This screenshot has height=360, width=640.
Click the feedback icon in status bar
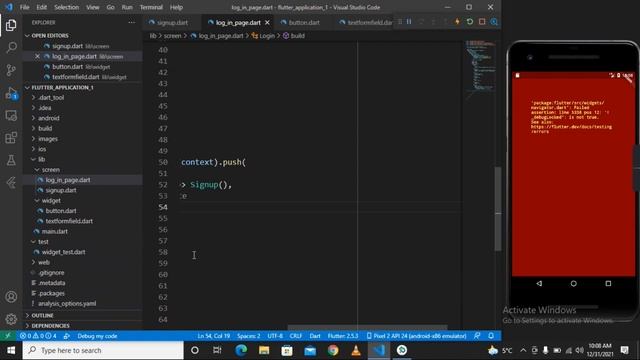tap(477, 336)
